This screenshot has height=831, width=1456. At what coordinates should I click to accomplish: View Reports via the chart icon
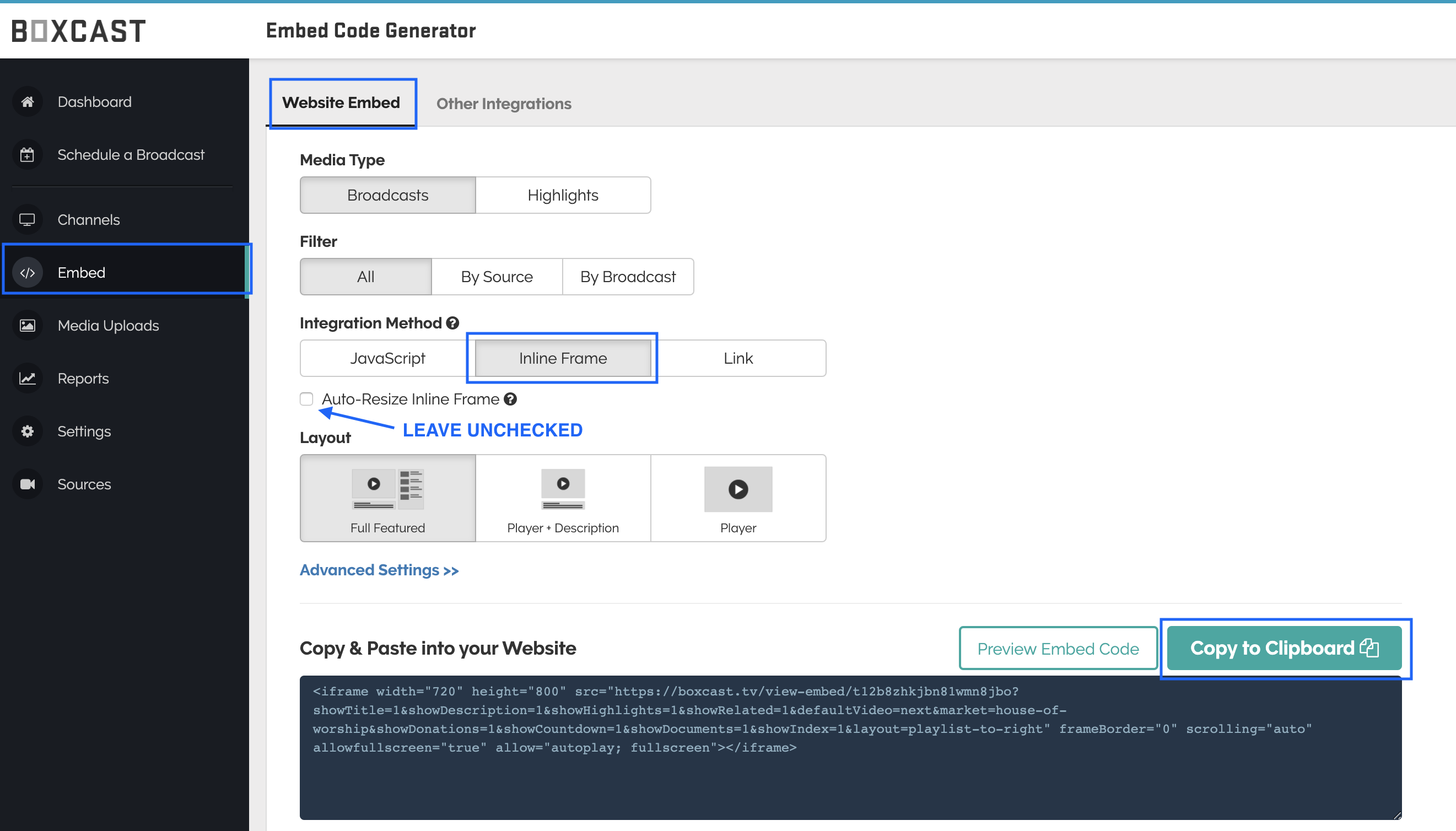(27, 378)
